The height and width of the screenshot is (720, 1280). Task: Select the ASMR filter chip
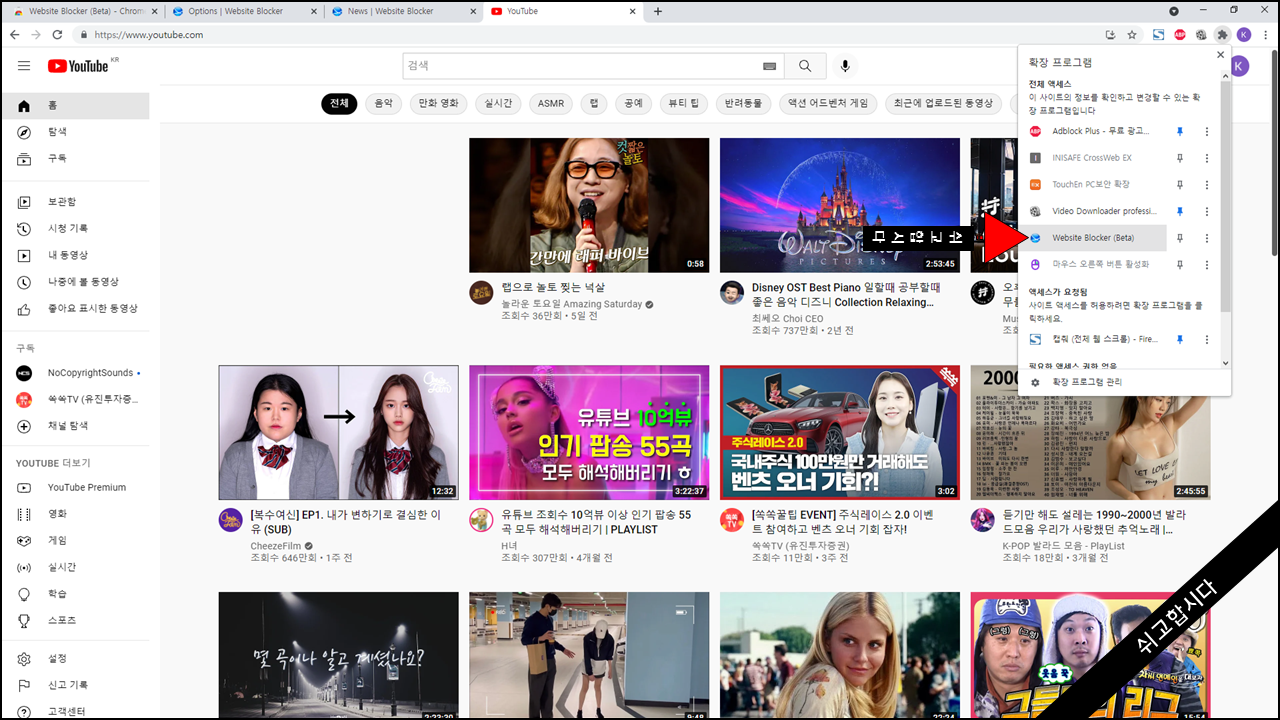(x=551, y=103)
